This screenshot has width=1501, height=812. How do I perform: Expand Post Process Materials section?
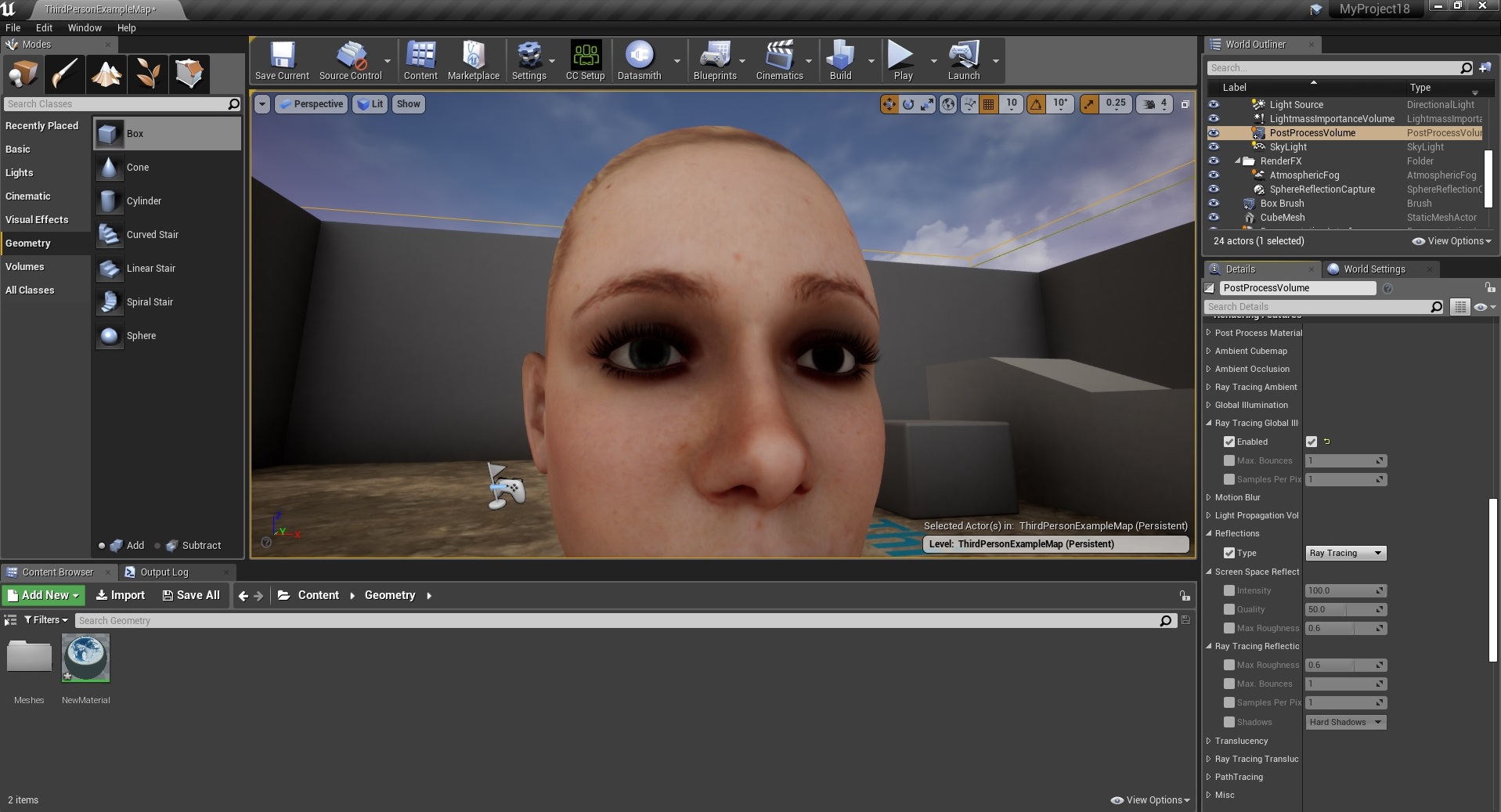click(1209, 333)
